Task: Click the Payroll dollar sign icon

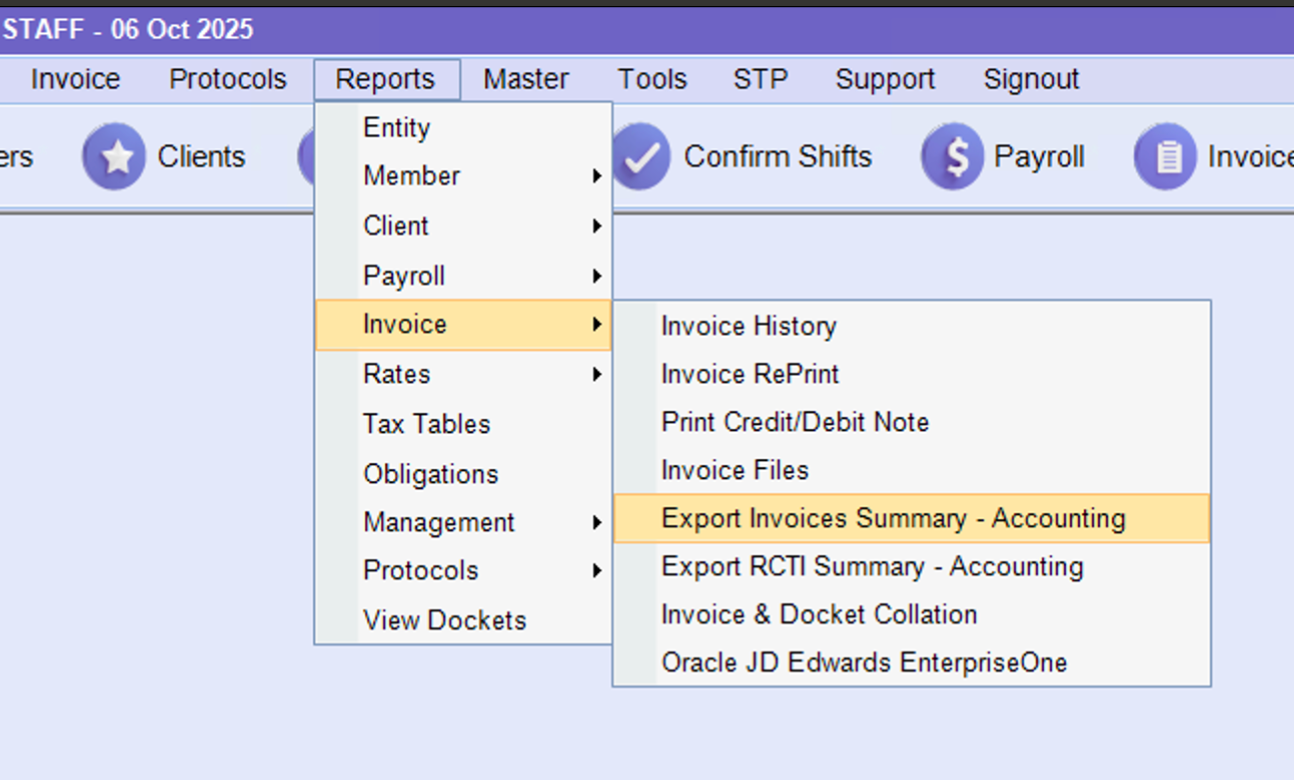Action: click(x=952, y=157)
